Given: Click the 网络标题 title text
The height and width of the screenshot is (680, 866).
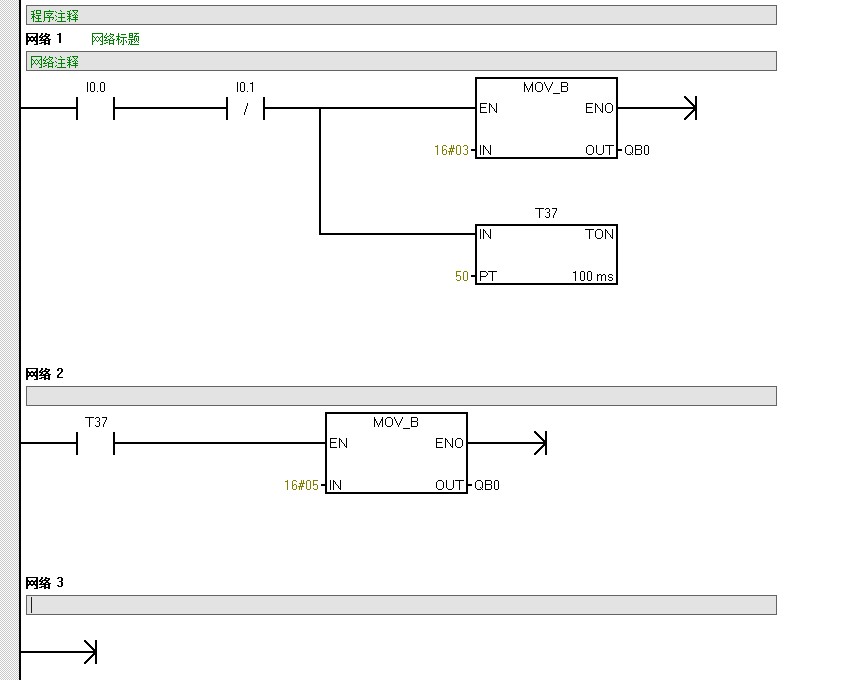Looking at the screenshot, I should [x=115, y=39].
